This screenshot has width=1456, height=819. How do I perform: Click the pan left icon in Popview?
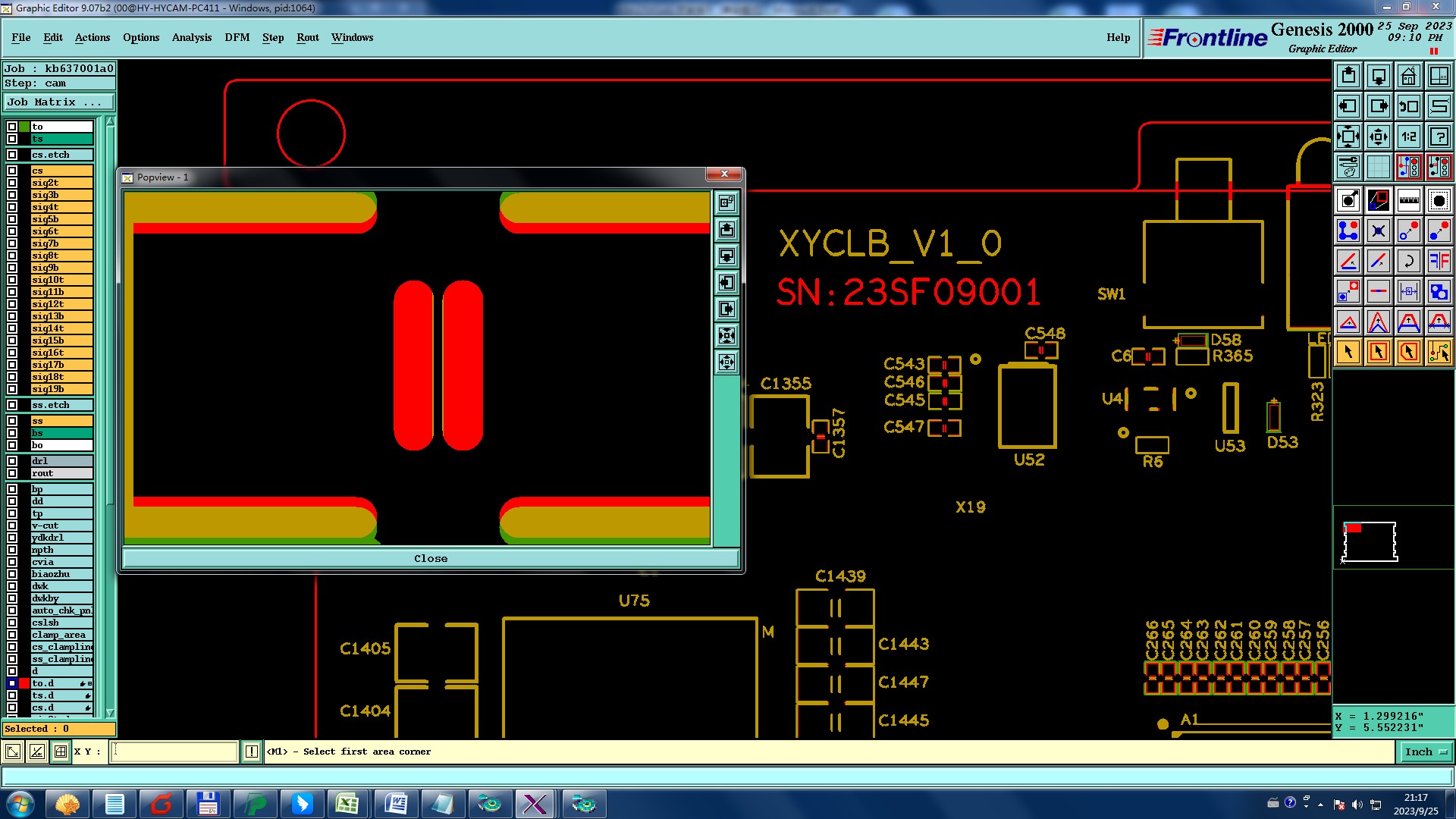tap(726, 283)
